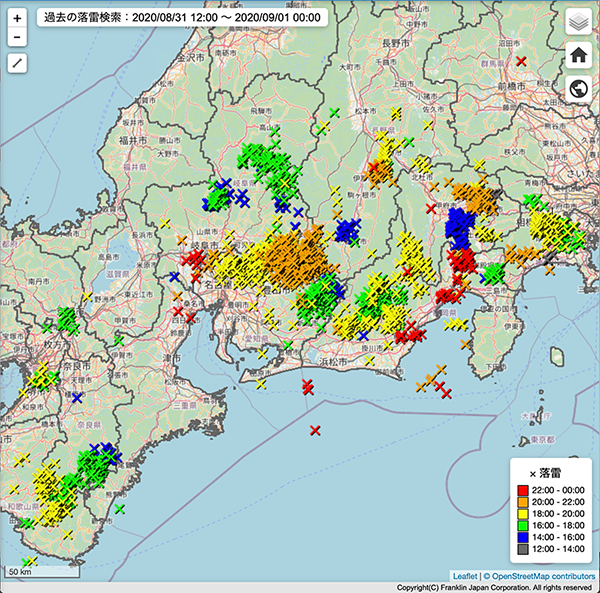Click the yellow 18:00 - 20:00 legend swatch
Viewport: 600px width, 593px height.
[x=522, y=514]
